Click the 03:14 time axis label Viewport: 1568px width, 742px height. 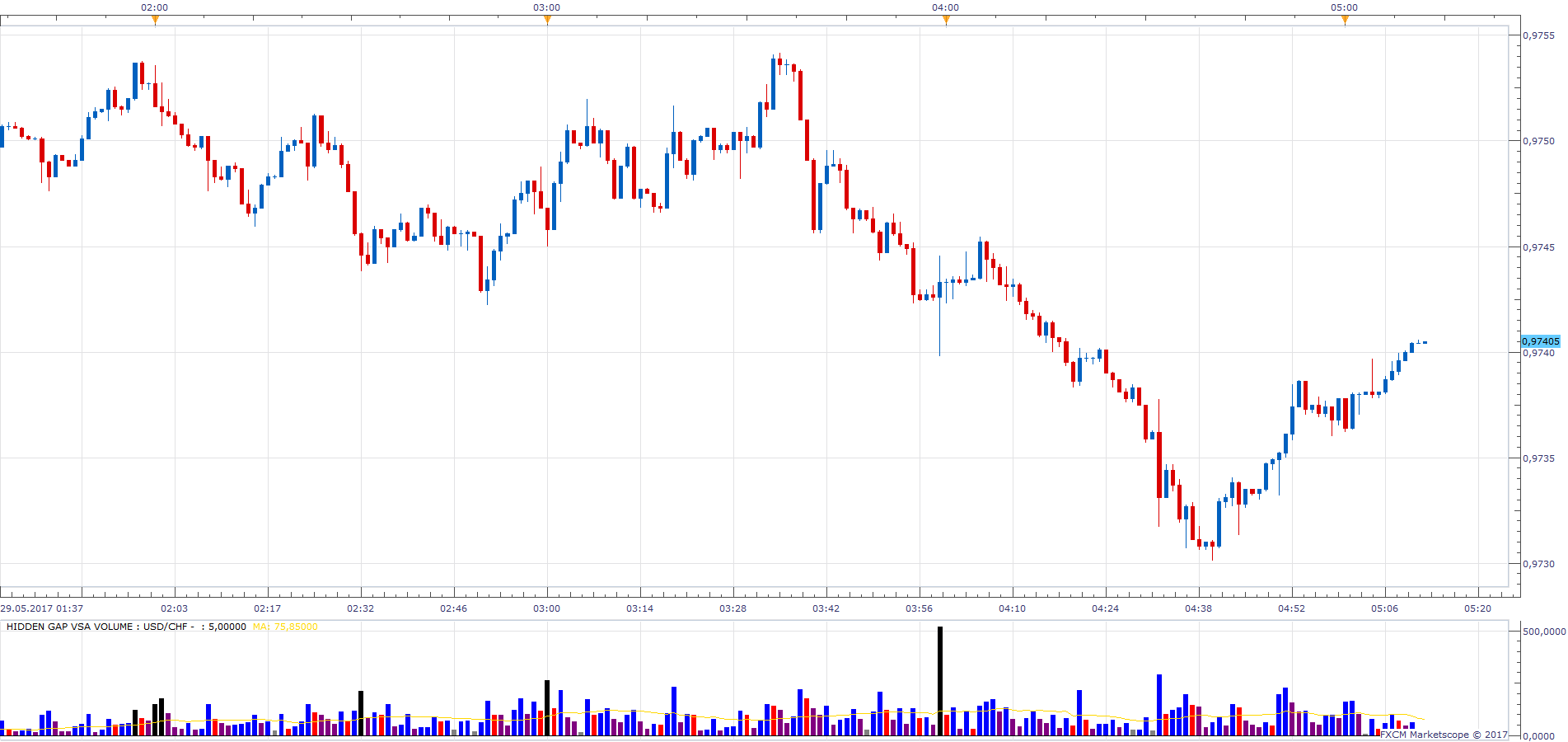[639, 608]
